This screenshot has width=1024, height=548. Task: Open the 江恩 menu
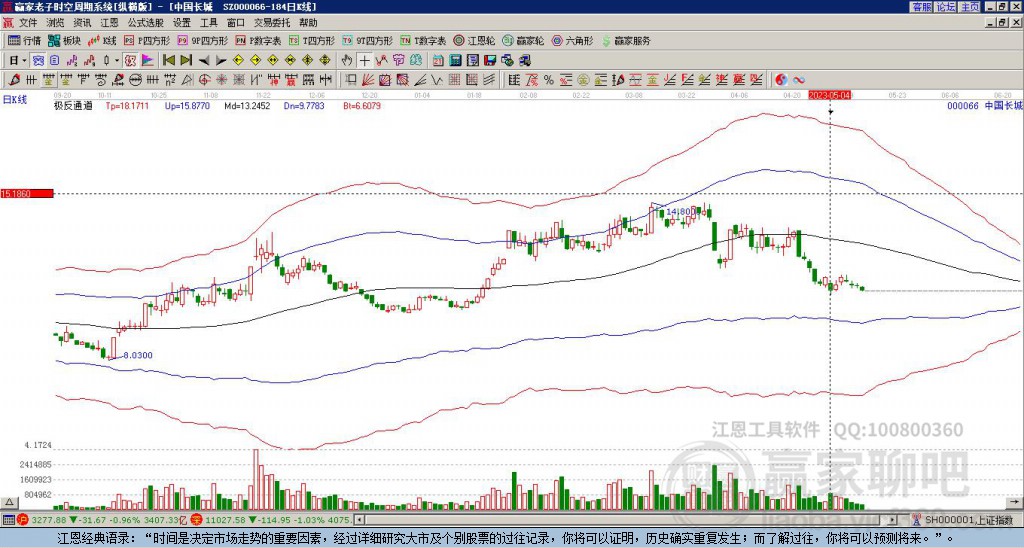click(110, 23)
